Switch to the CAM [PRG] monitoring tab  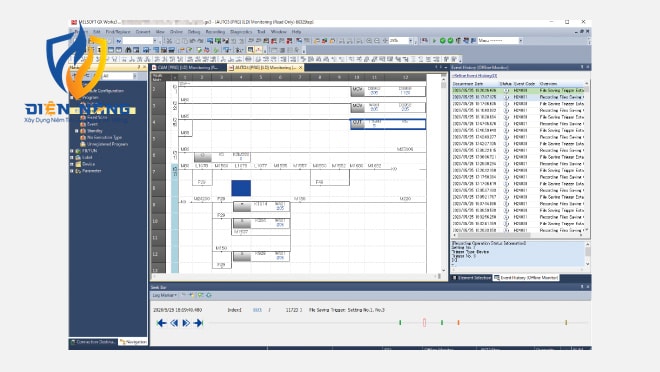[x=188, y=67]
